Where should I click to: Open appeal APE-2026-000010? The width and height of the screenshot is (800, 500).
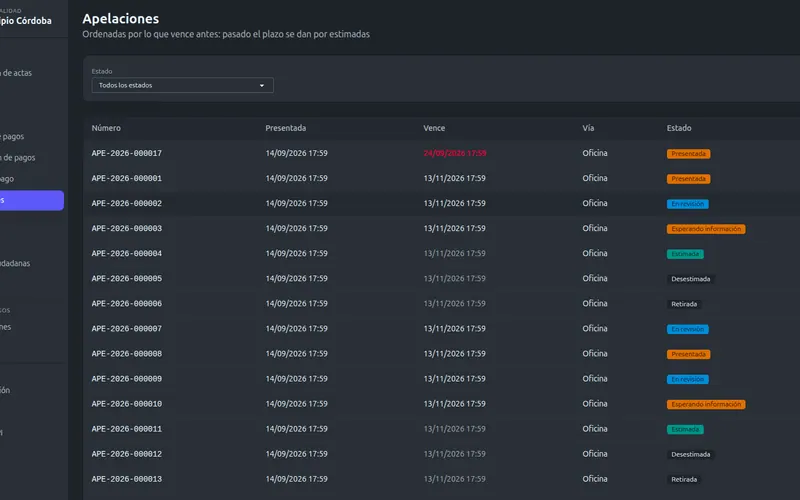(x=127, y=404)
